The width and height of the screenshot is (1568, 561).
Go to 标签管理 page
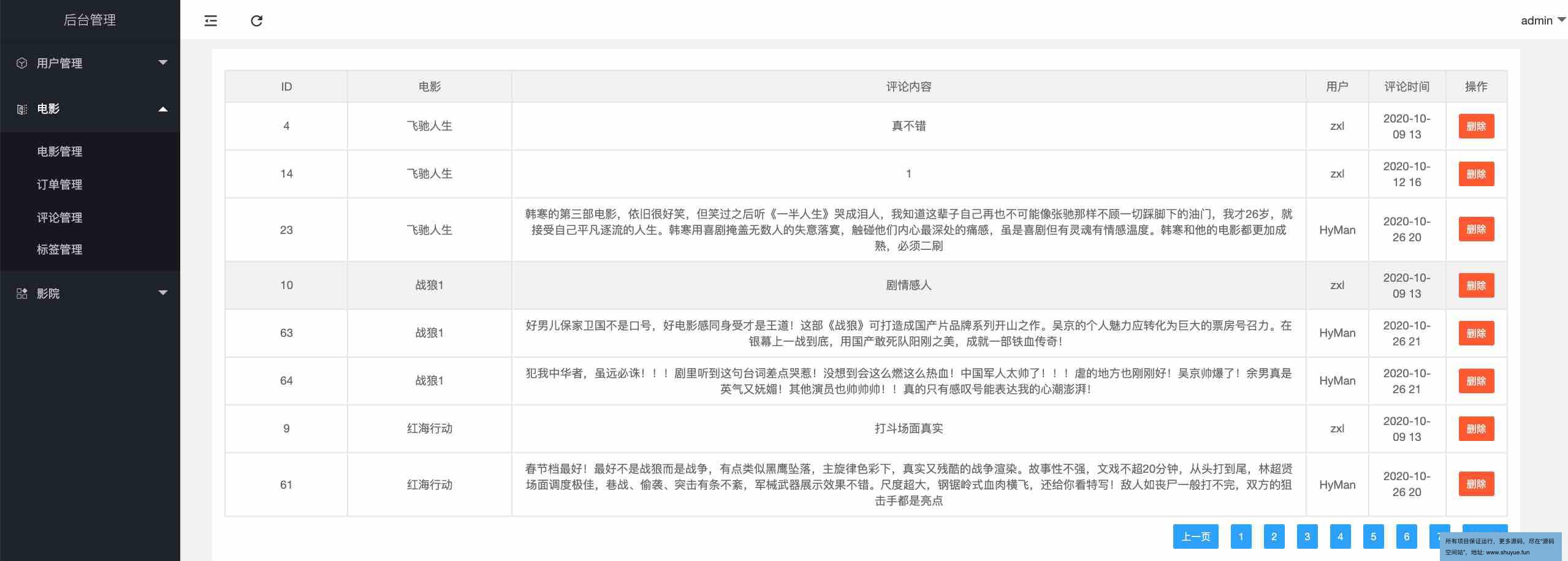59,249
